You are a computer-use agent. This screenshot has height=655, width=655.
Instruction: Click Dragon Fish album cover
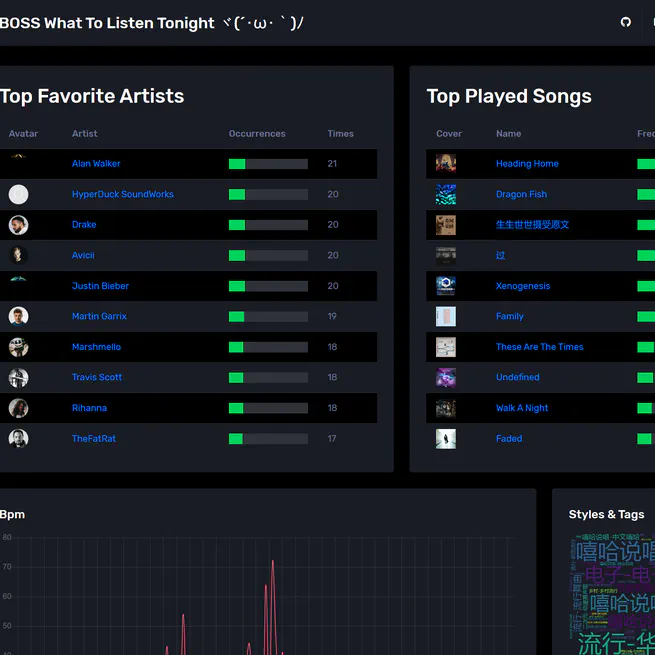click(x=446, y=195)
